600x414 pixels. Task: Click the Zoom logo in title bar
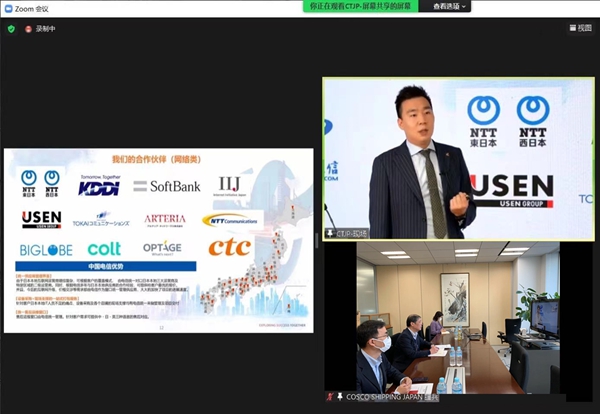[8, 7]
